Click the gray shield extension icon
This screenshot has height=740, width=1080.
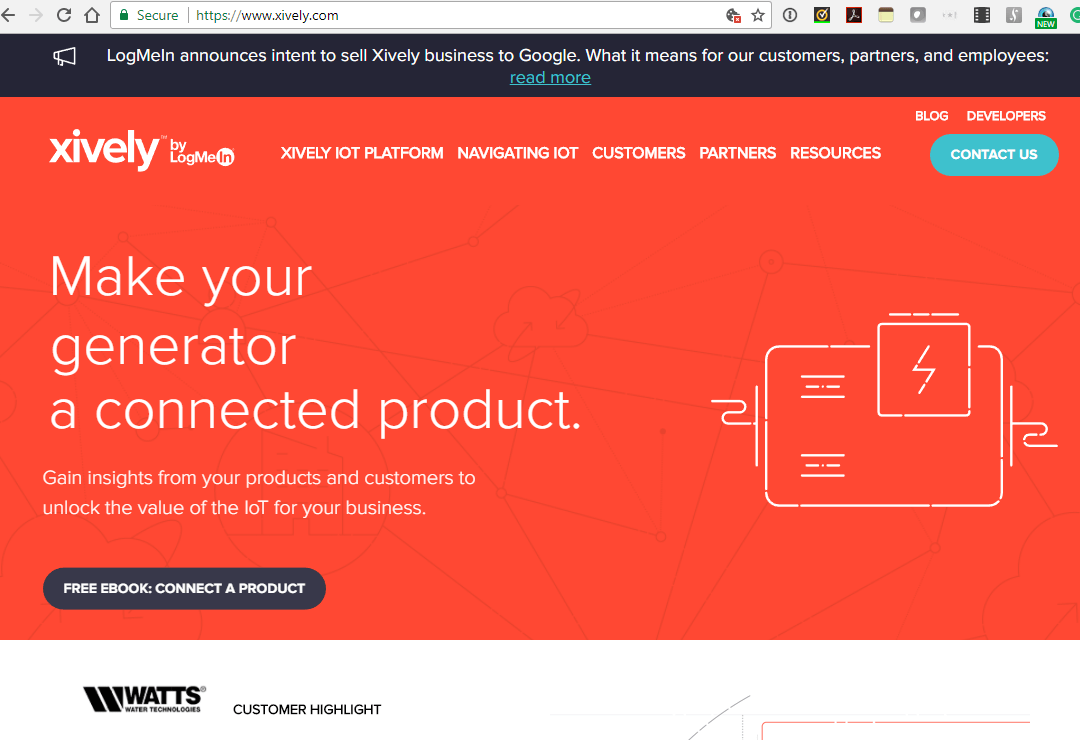(x=917, y=15)
